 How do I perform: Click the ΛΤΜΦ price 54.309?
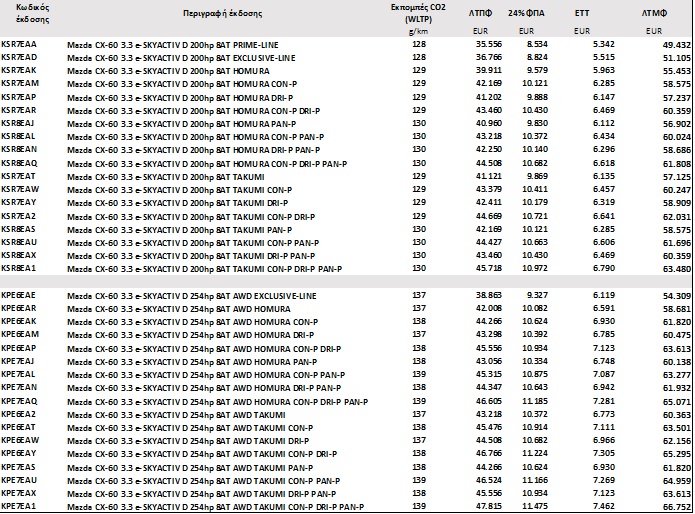tap(677, 296)
